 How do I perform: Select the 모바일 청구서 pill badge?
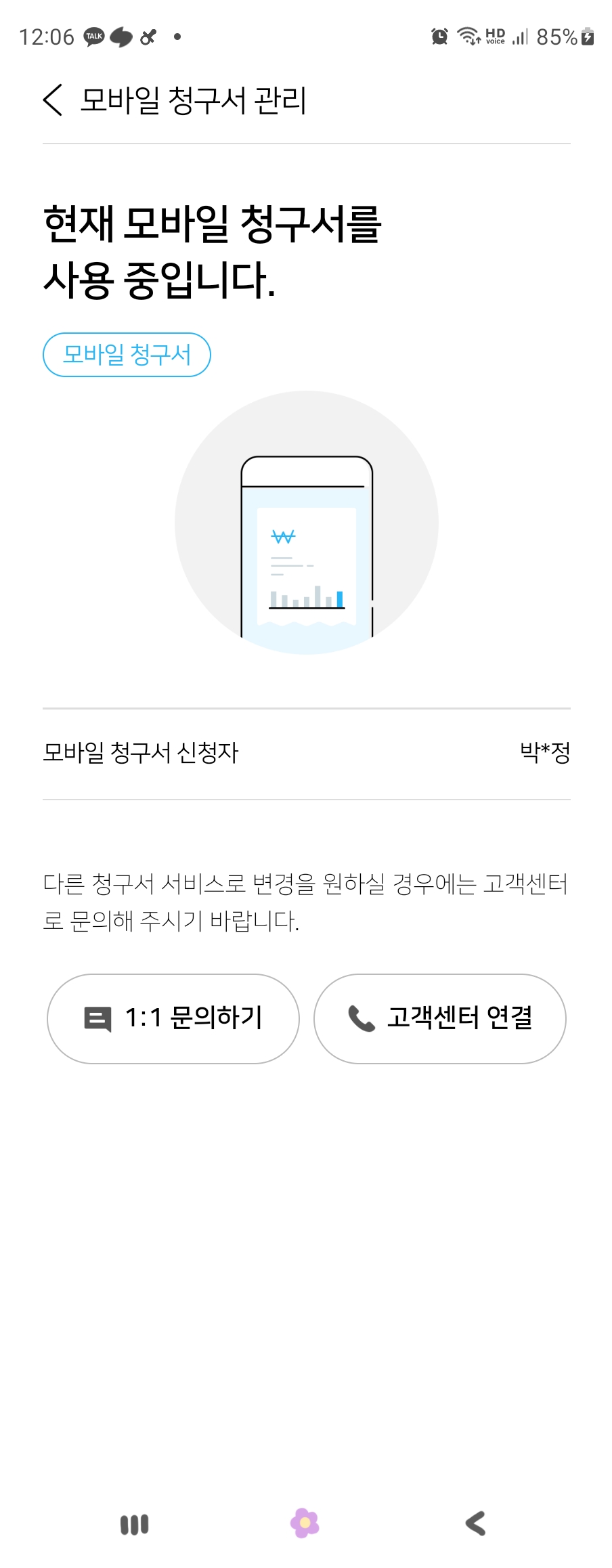pos(127,355)
